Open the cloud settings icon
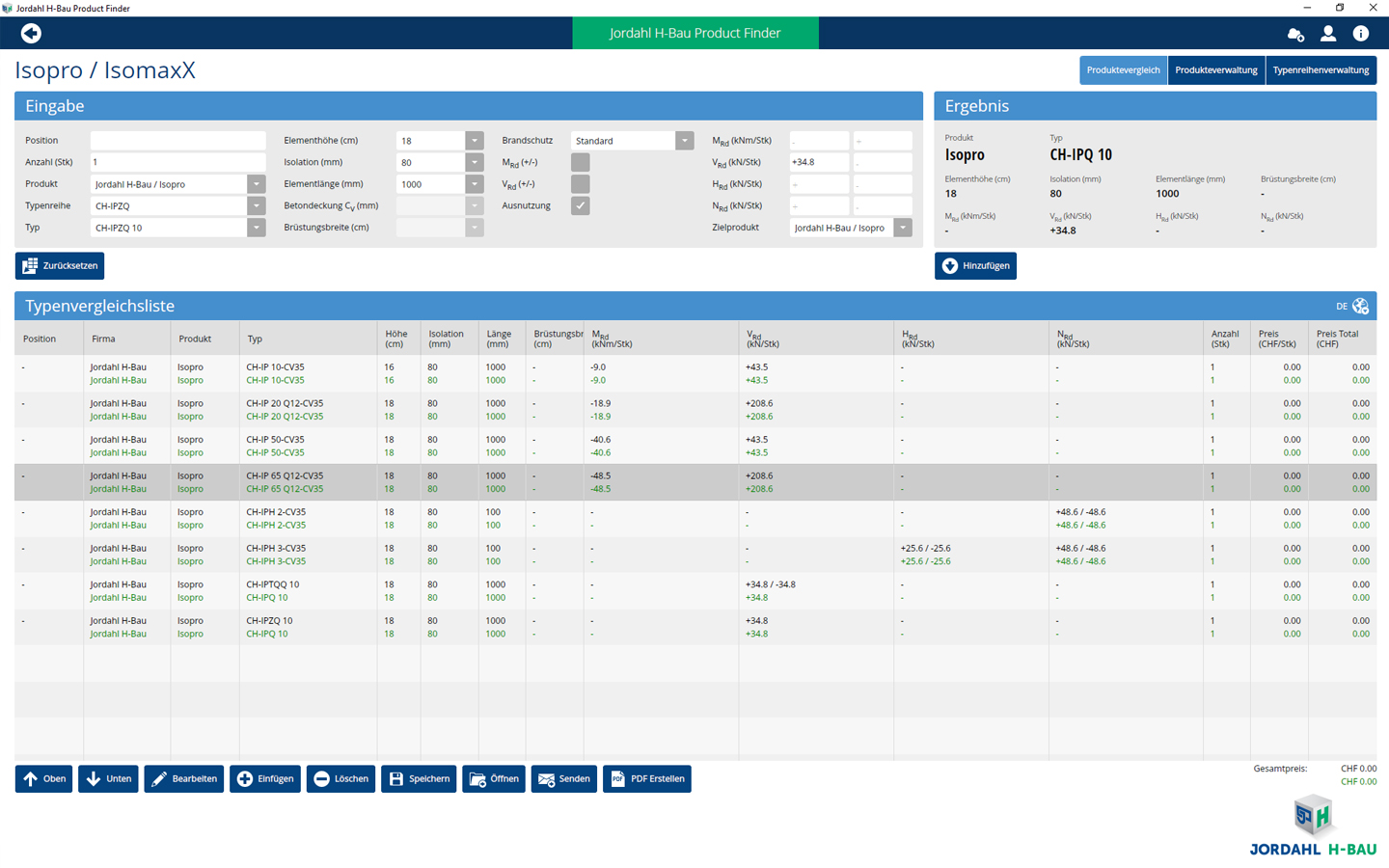The width and height of the screenshot is (1389, 868). (x=1295, y=34)
